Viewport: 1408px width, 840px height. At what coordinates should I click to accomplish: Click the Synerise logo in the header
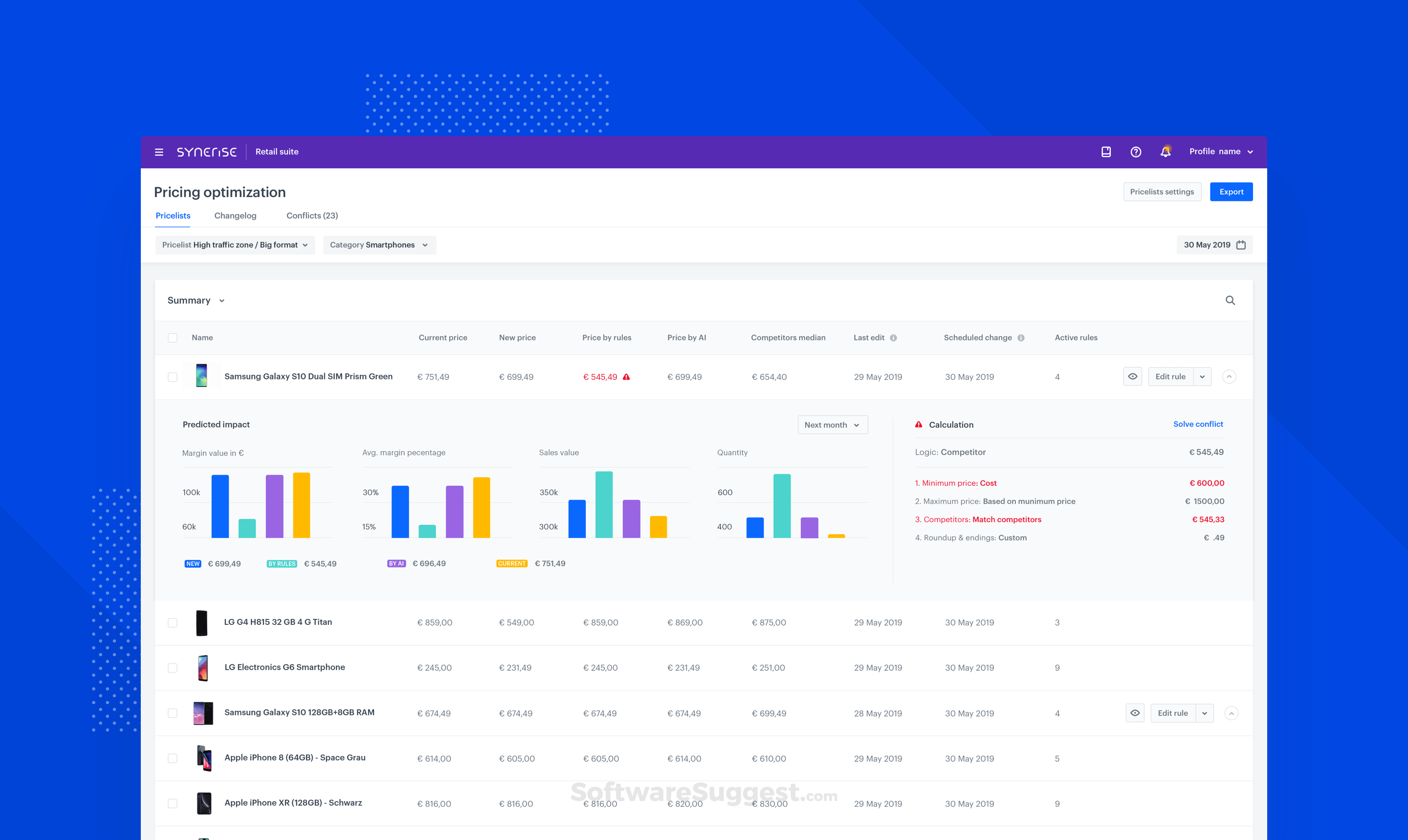pyautogui.click(x=207, y=152)
